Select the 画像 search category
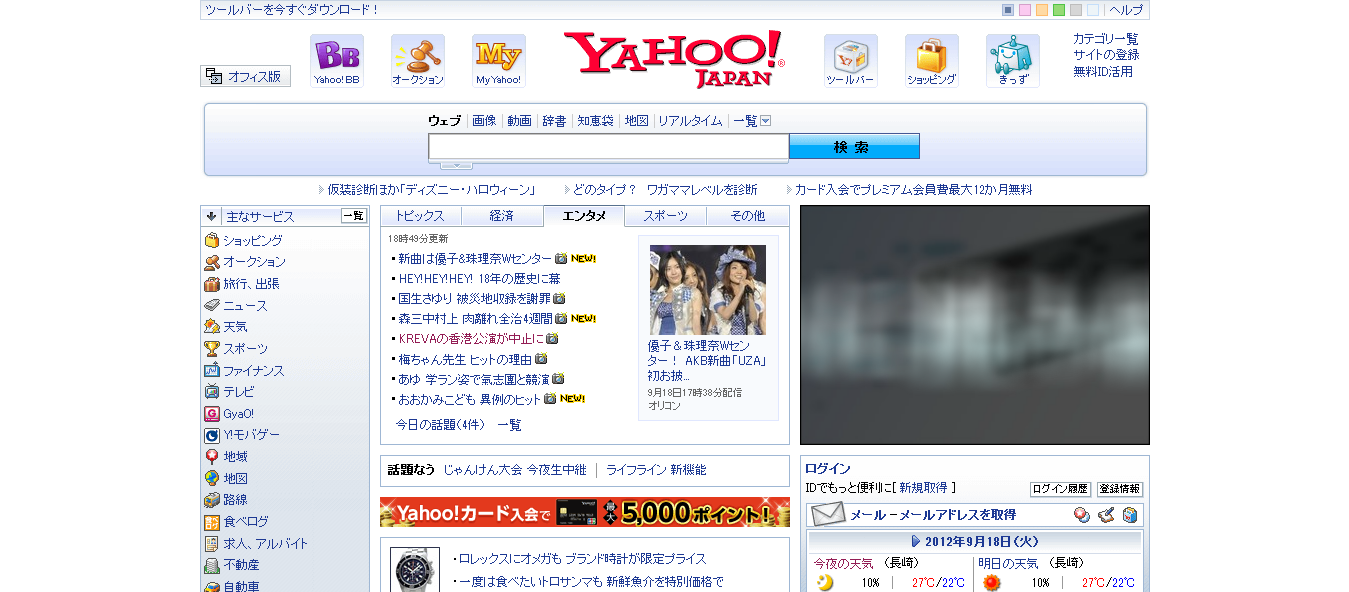This screenshot has width=1349, height=592. coord(484,121)
